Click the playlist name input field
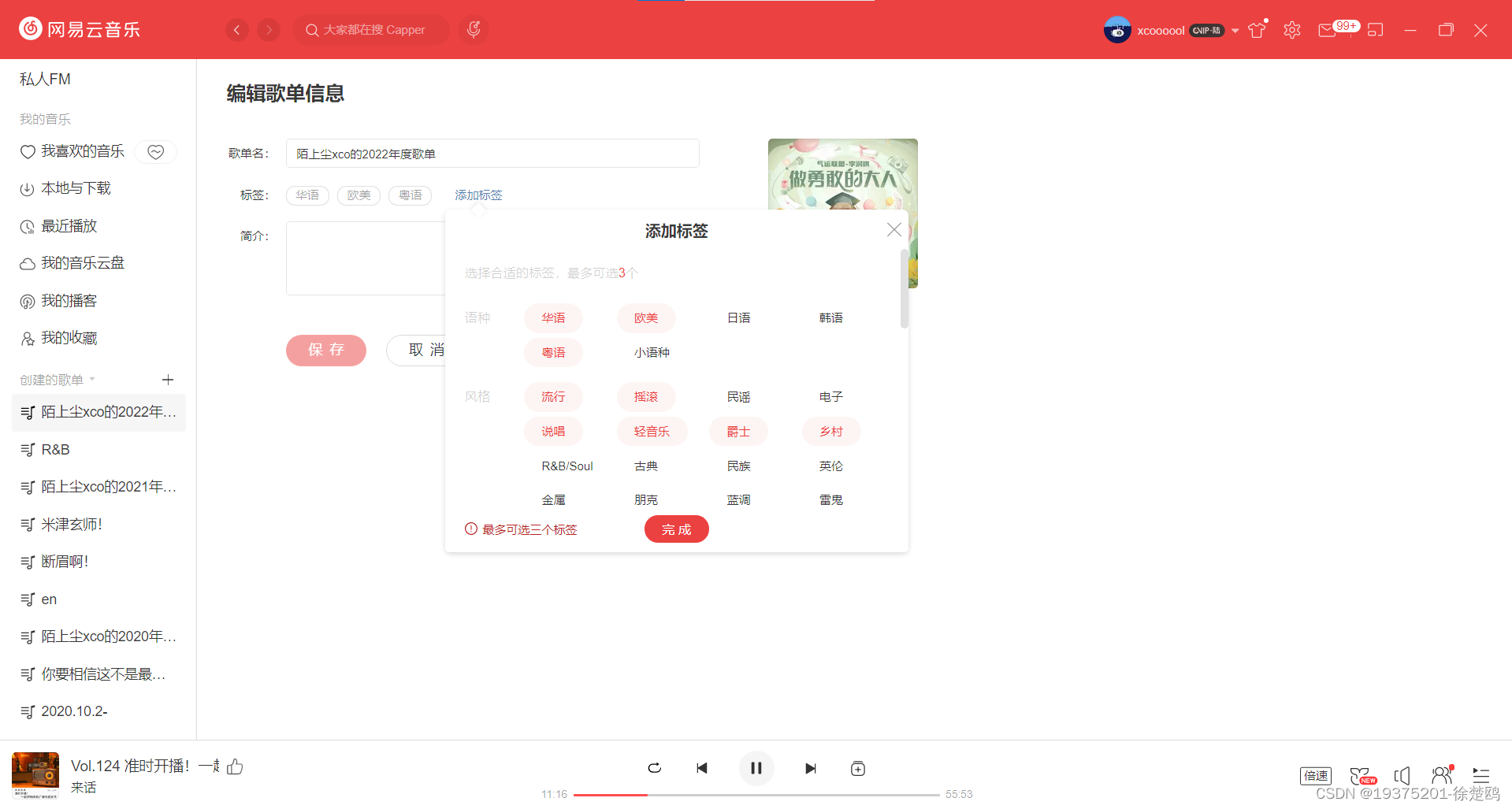 tap(492, 154)
